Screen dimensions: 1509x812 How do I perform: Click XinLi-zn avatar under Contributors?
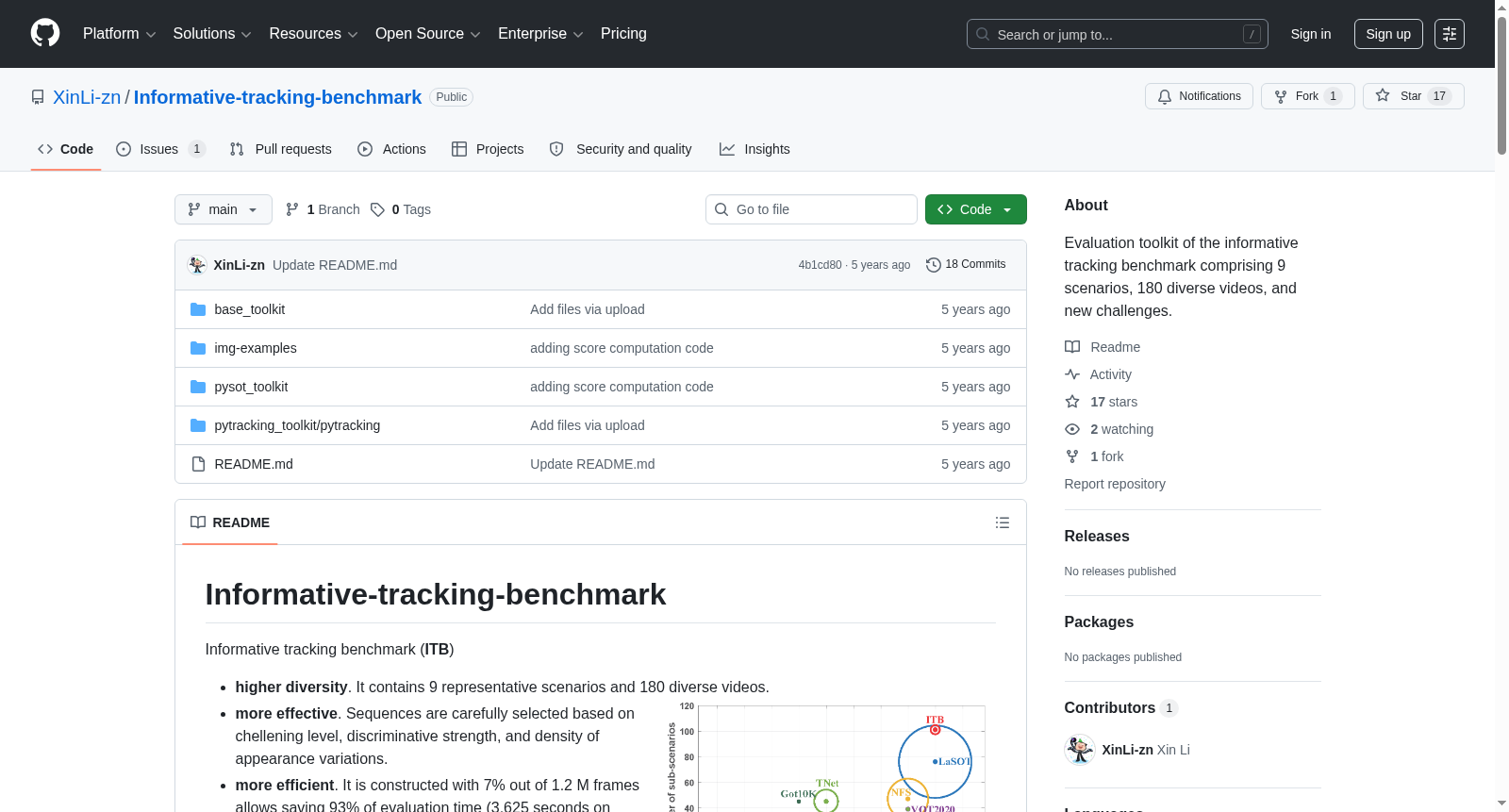[1080, 750]
